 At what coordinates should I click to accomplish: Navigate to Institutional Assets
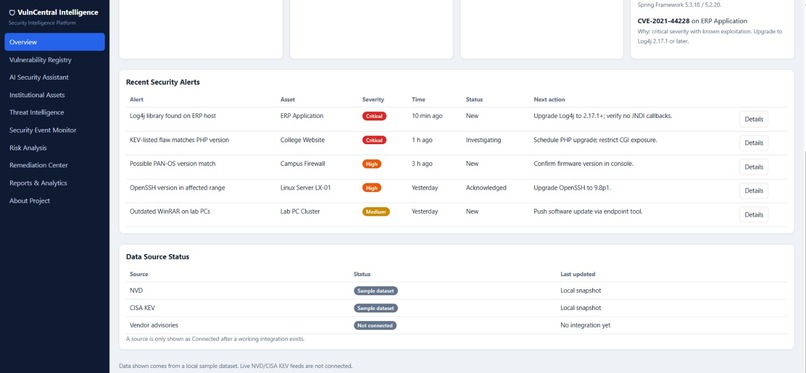coord(37,95)
